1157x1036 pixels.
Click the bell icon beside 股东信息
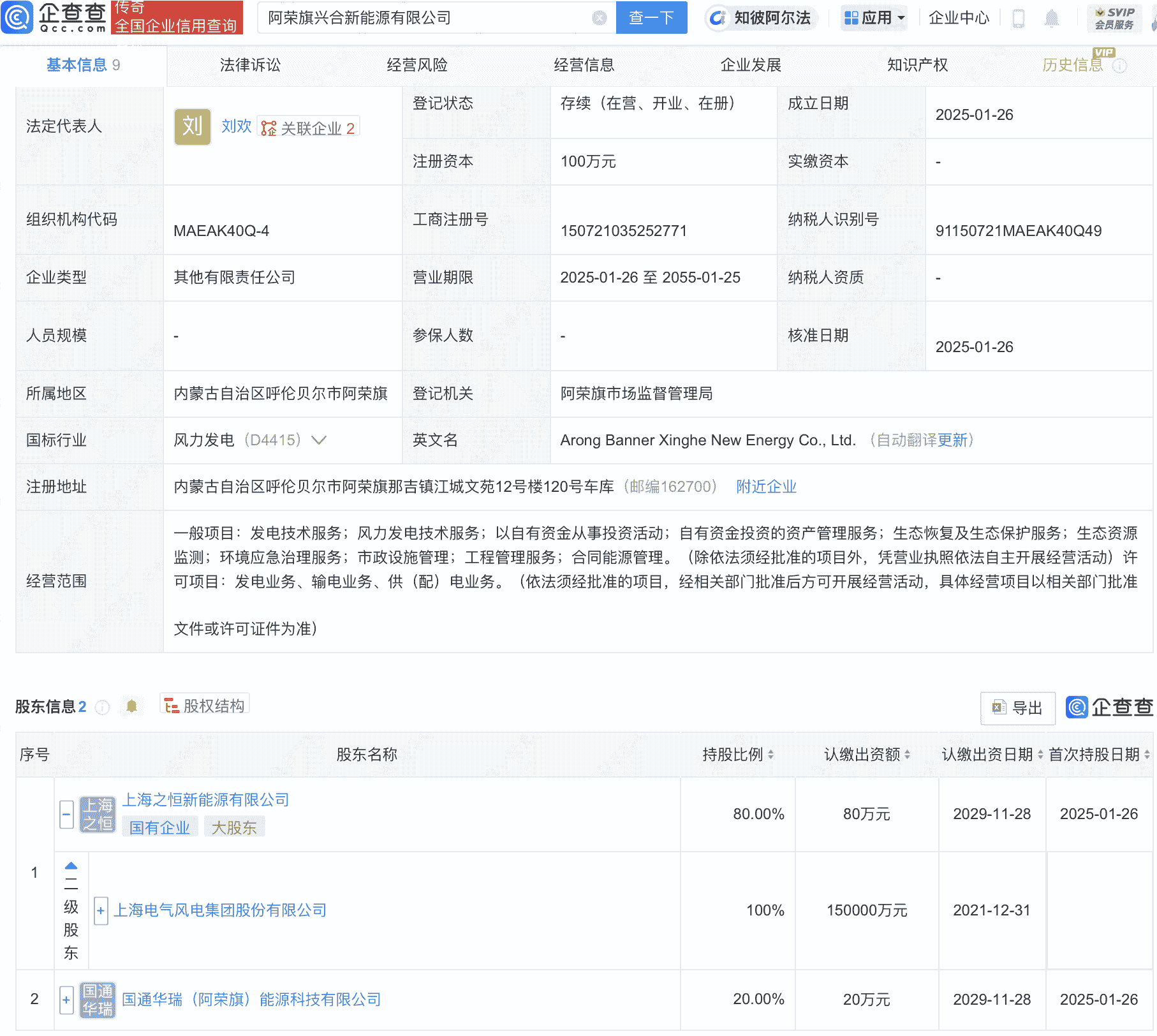click(132, 707)
